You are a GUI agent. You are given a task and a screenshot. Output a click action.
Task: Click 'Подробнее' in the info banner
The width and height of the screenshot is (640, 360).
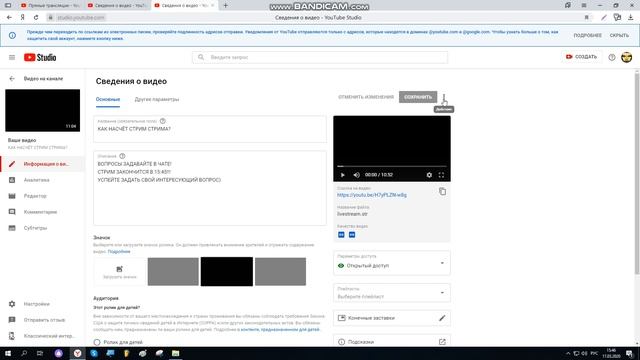click(x=587, y=36)
